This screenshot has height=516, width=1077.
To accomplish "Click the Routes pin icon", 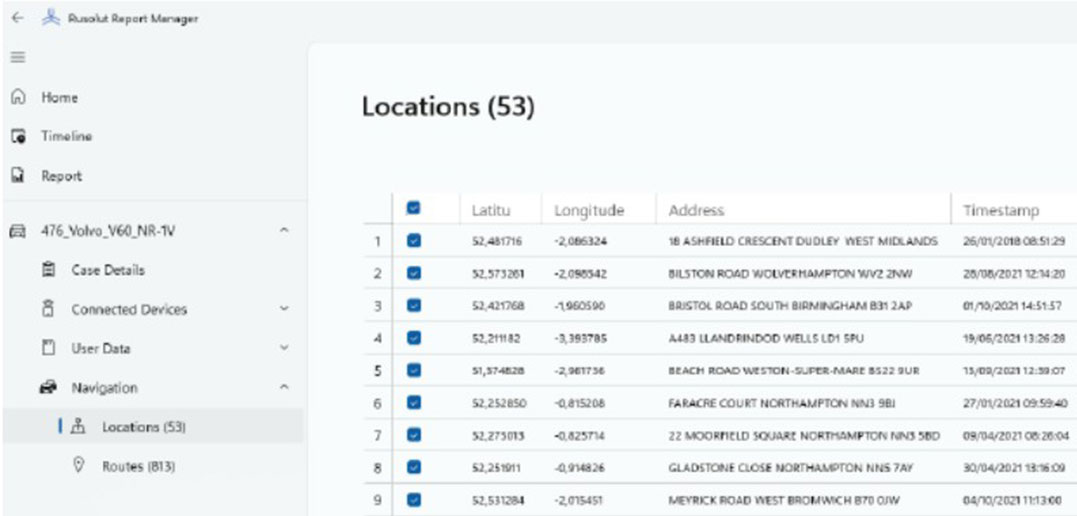I will click(77, 466).
